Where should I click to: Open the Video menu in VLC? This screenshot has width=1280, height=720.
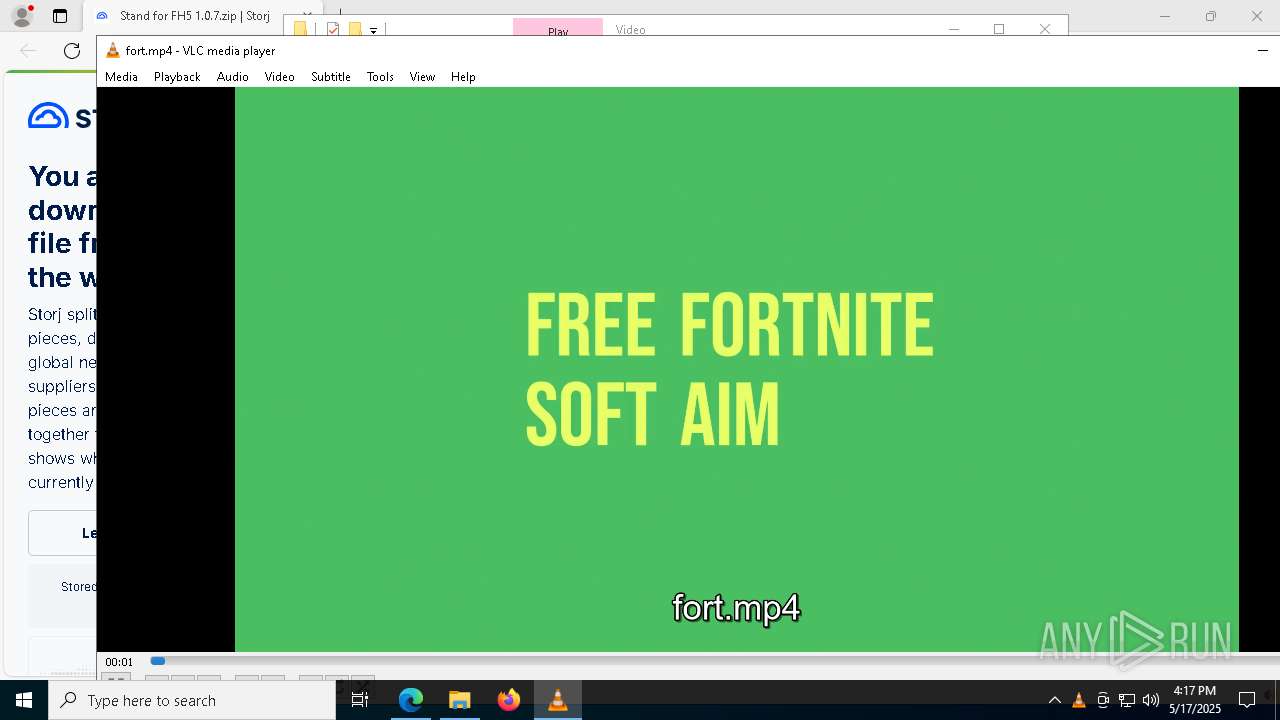click(x=279, y=77)
